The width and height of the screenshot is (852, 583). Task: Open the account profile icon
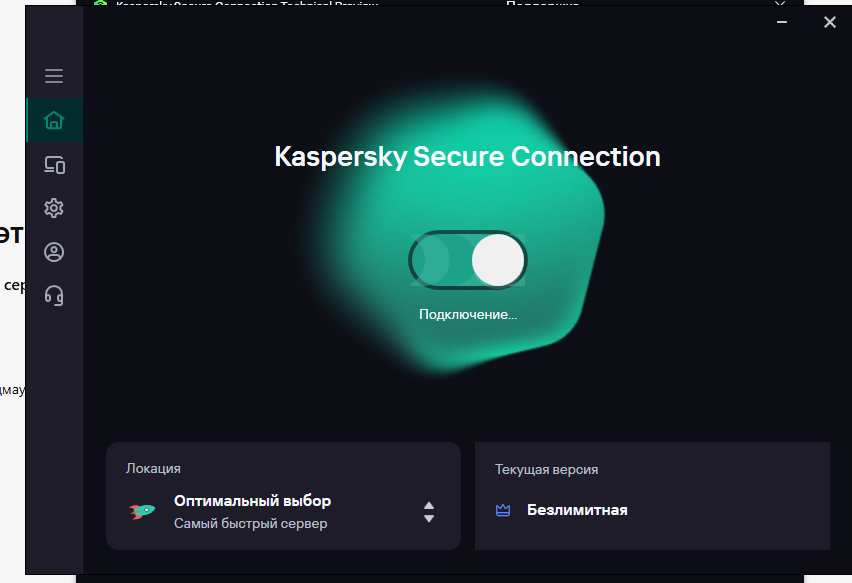click(x=54, y=252)
